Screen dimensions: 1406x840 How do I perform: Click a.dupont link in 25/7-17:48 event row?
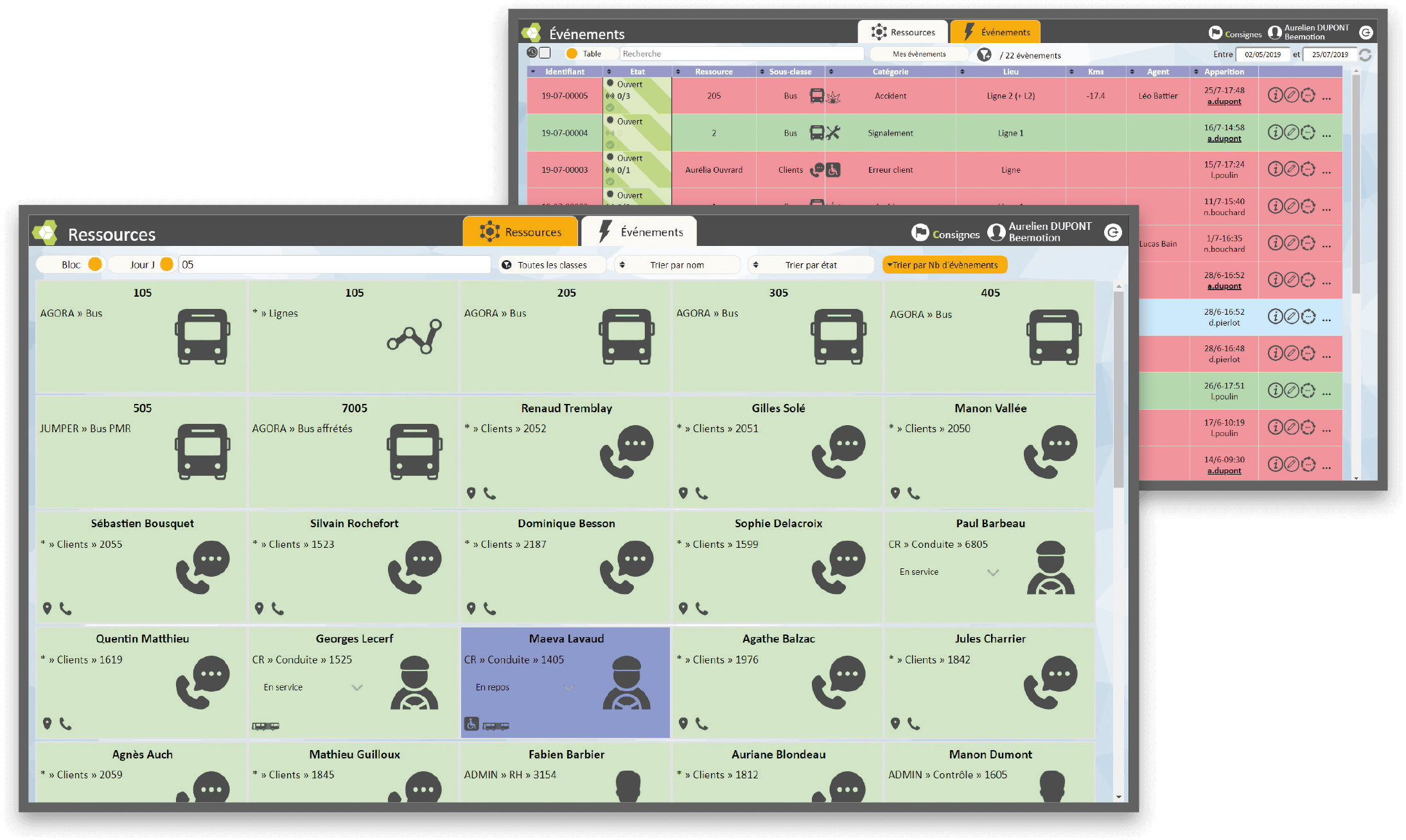[1224, 101]
